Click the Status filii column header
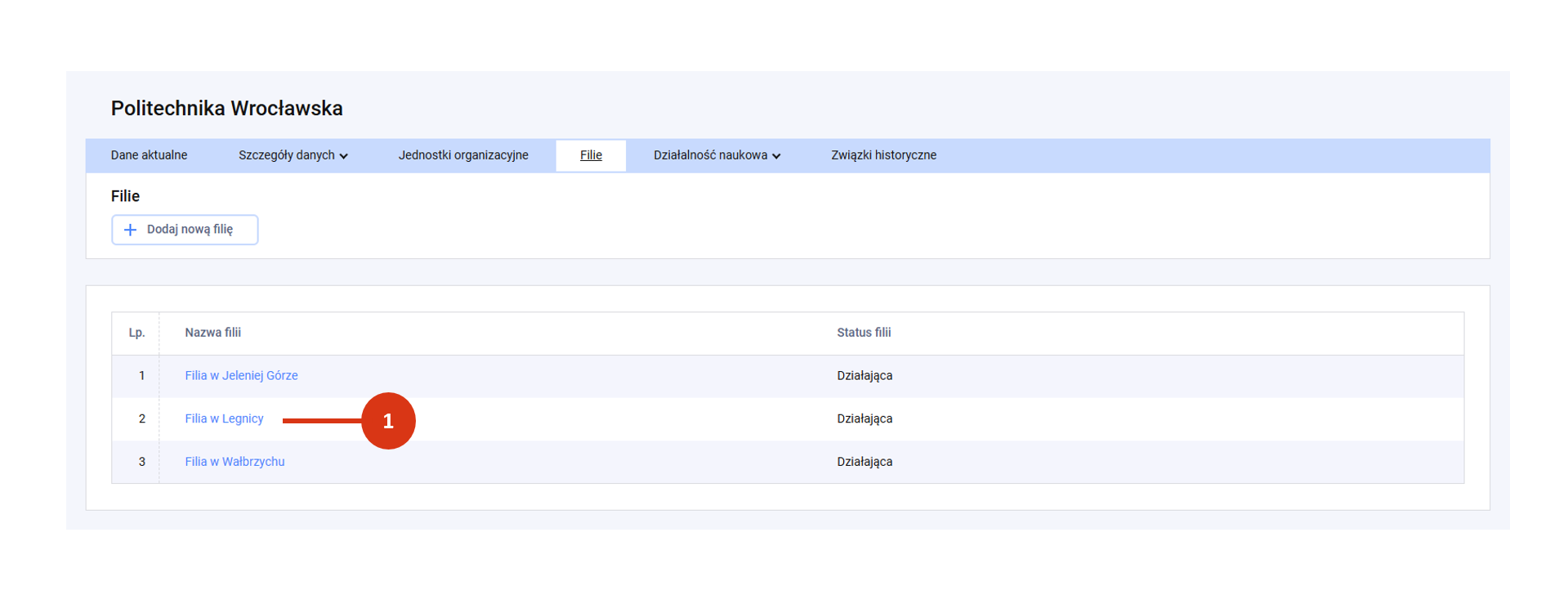Image resolution: width=1568 pixels, height=595 pixels. [x=864, y=333]
